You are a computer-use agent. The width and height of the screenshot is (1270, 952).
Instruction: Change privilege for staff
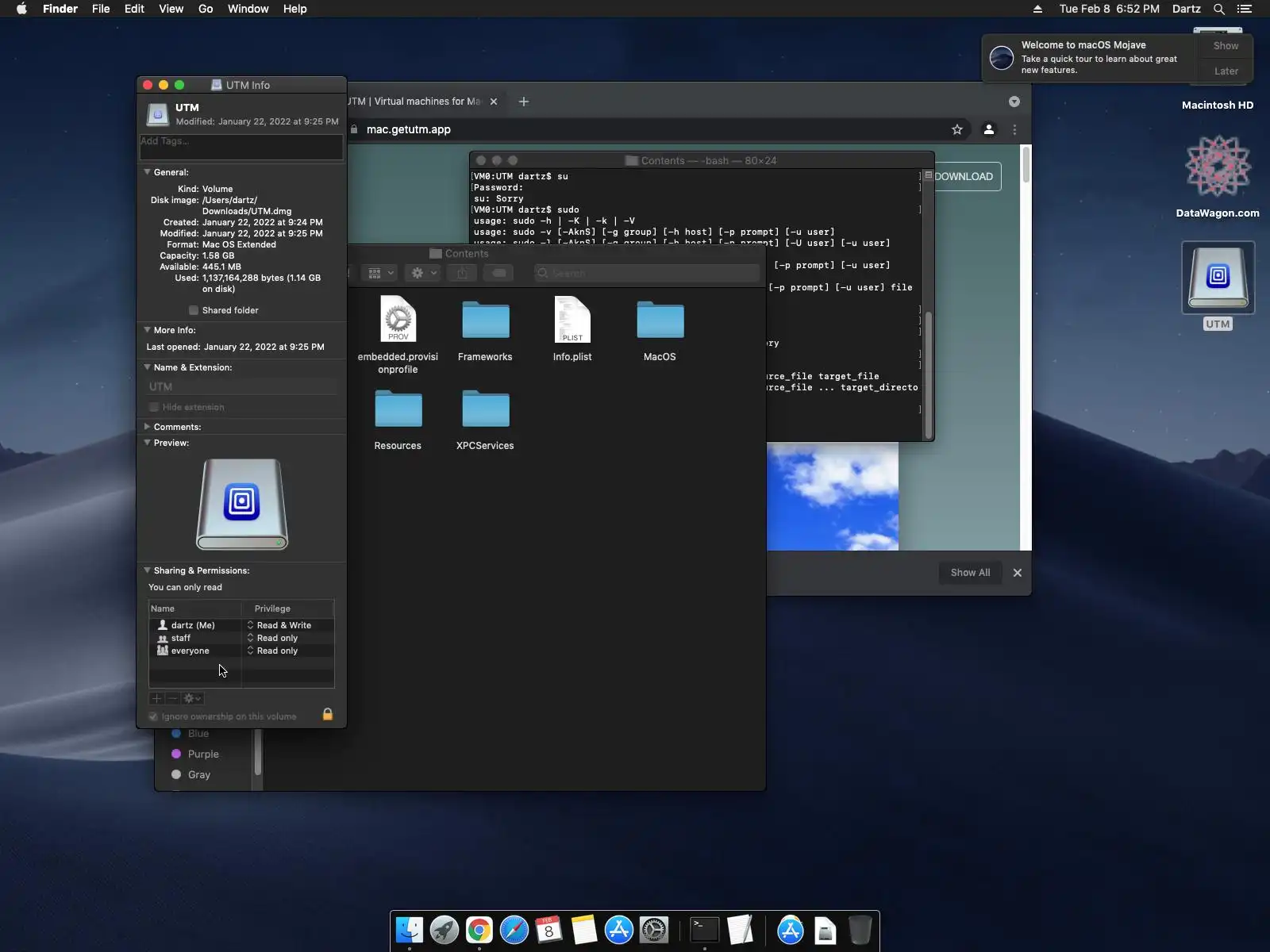(273, 638)
